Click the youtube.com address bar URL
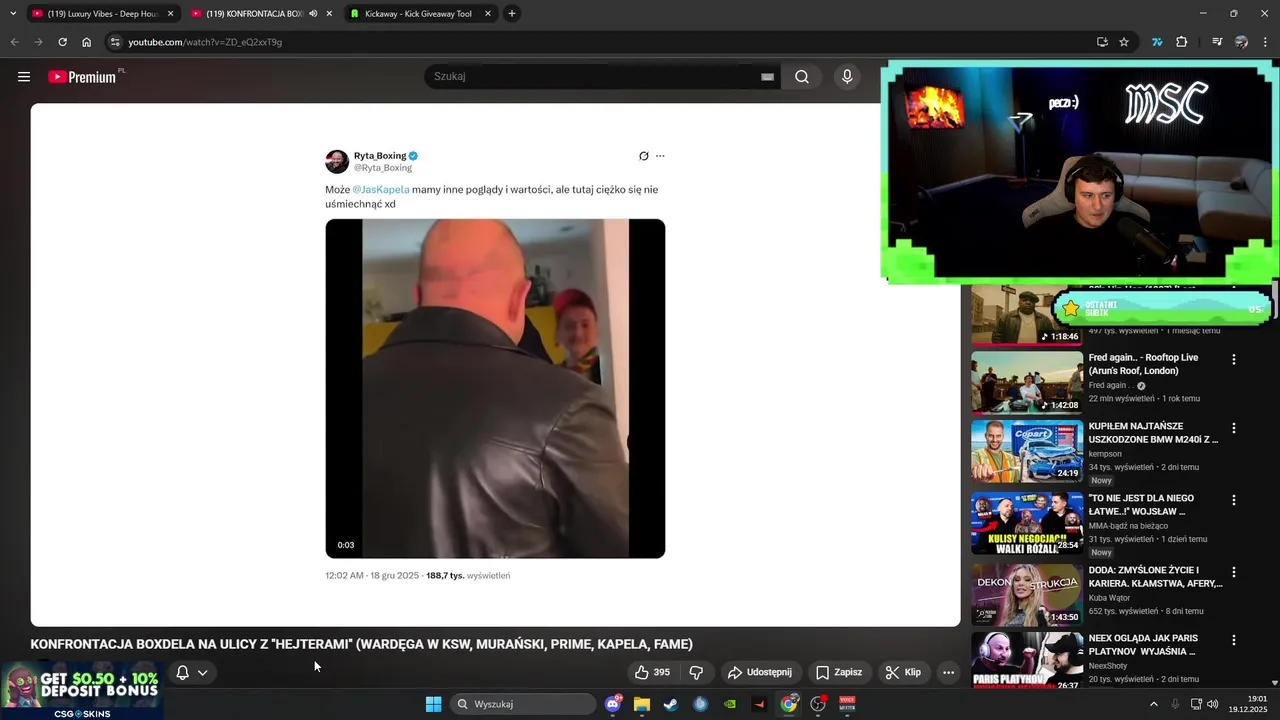The image size is (1280, 720). 205,42
